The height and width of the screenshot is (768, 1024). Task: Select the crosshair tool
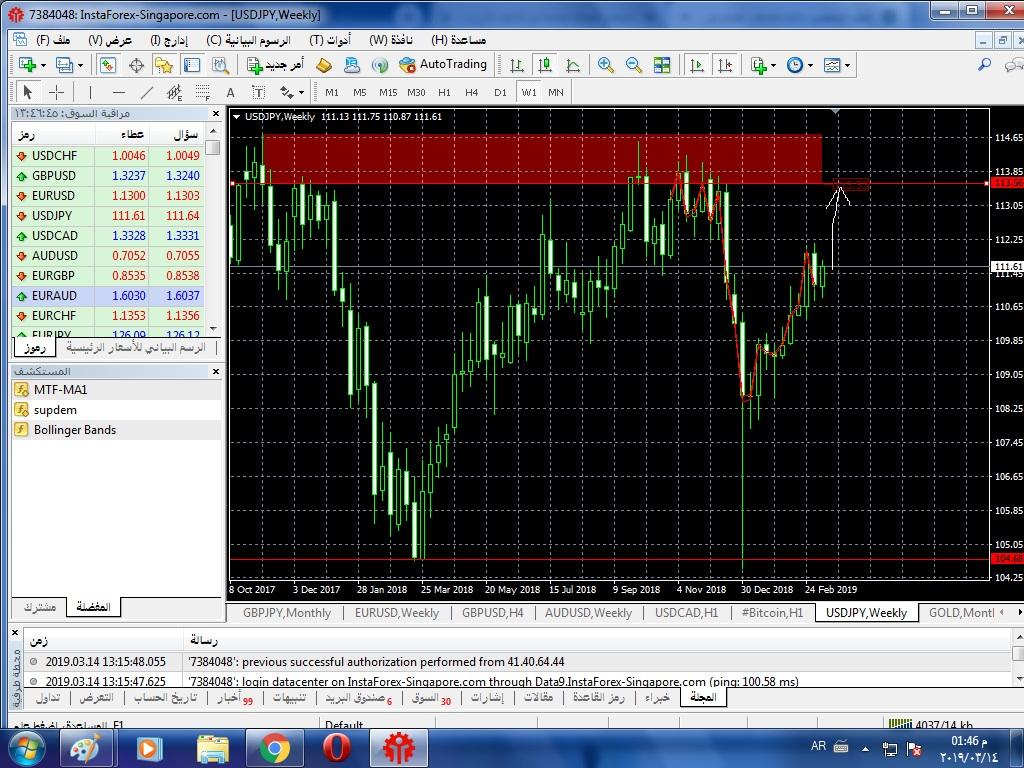(57, 92)
